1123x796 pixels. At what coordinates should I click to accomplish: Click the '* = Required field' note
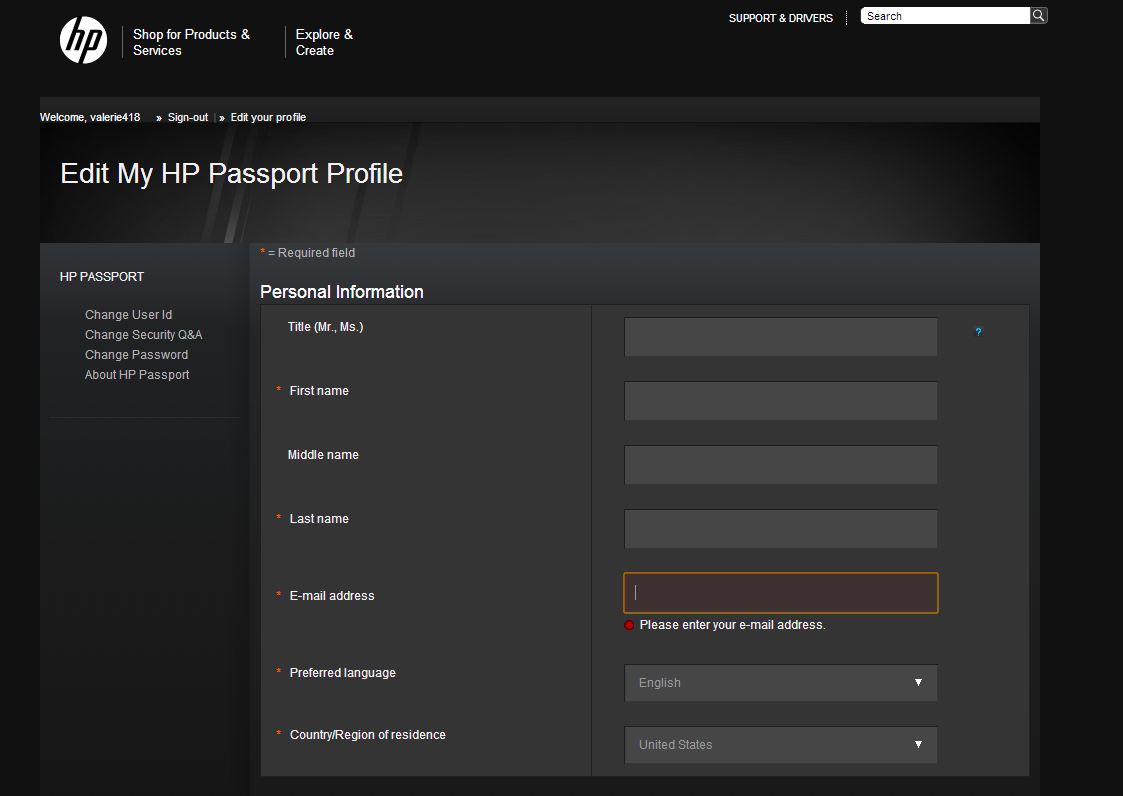308,253
